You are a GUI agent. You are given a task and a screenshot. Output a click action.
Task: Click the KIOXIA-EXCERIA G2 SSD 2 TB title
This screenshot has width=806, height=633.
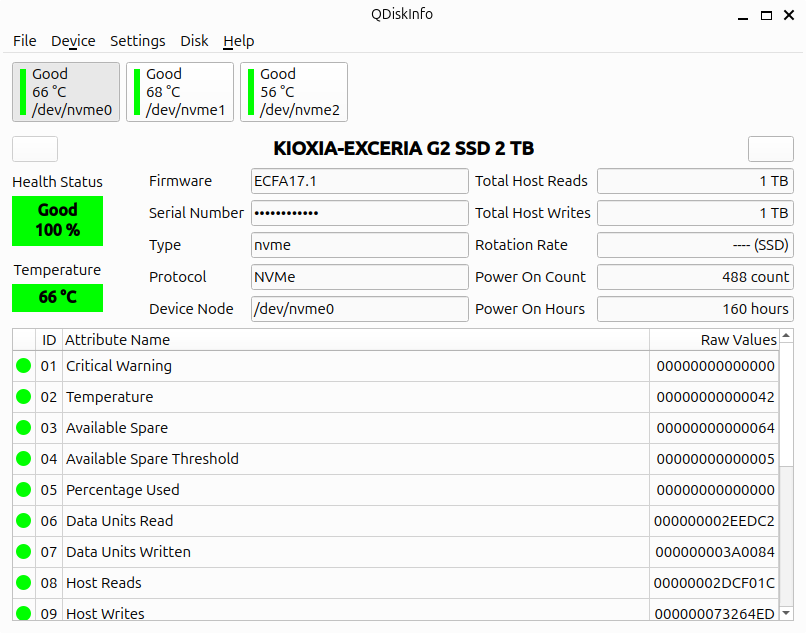pyautogui.click(x=404, y=149)
